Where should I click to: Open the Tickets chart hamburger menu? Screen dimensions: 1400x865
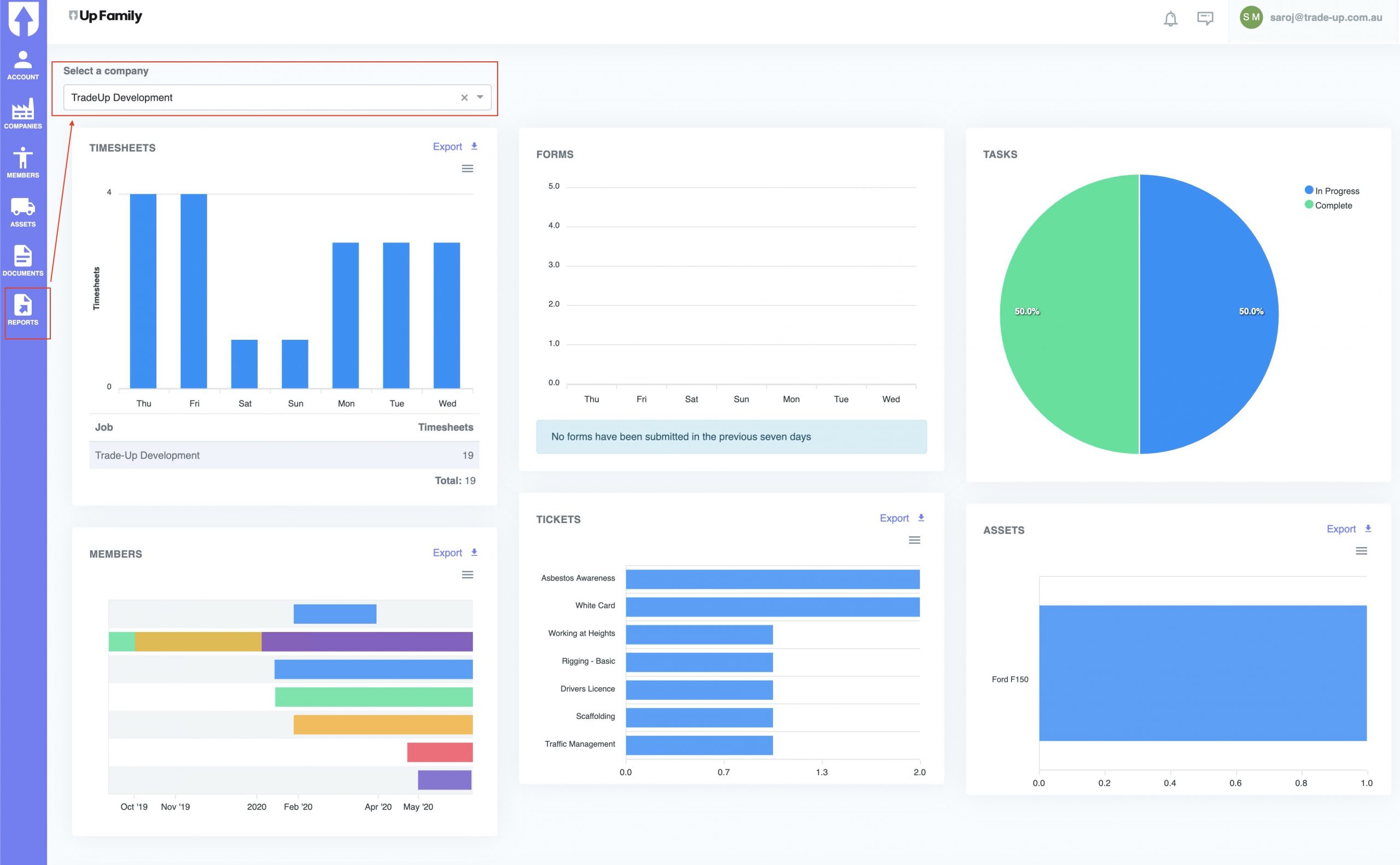(x=914, y=540)
